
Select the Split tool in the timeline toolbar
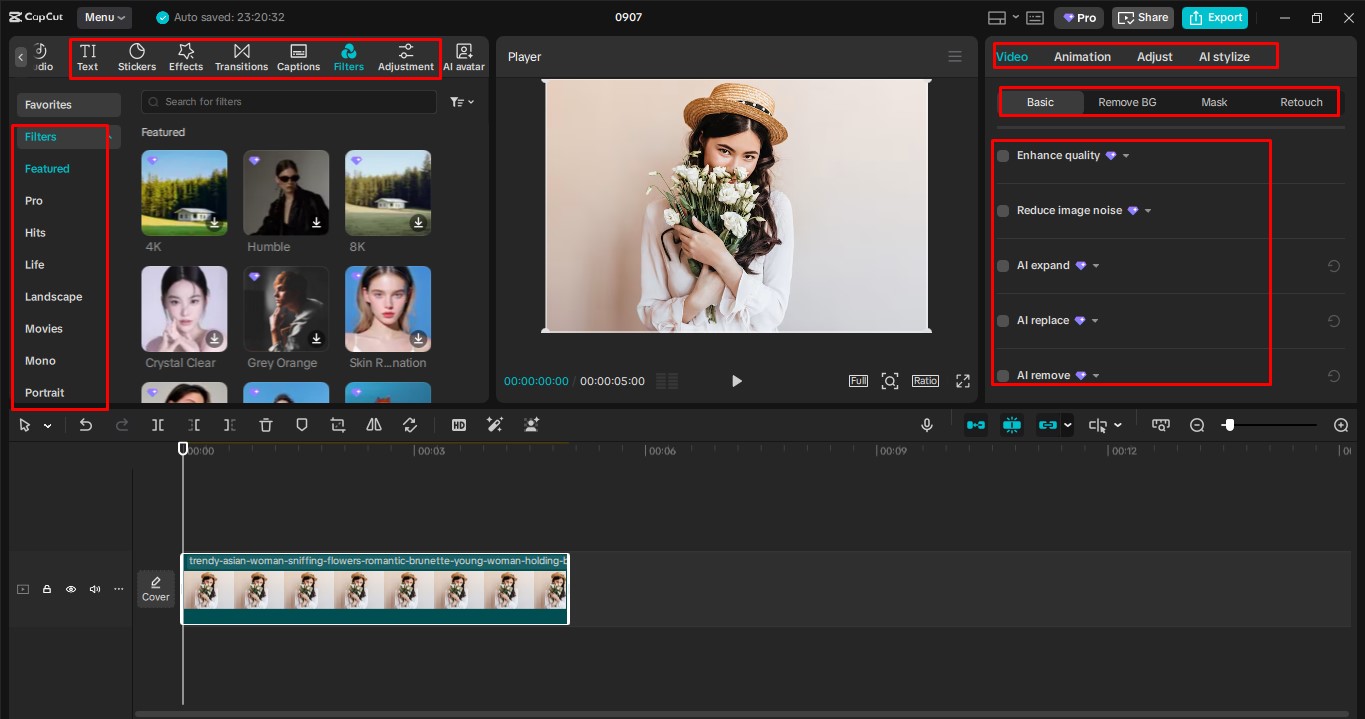pyautogui.click(x=157, y=425)
